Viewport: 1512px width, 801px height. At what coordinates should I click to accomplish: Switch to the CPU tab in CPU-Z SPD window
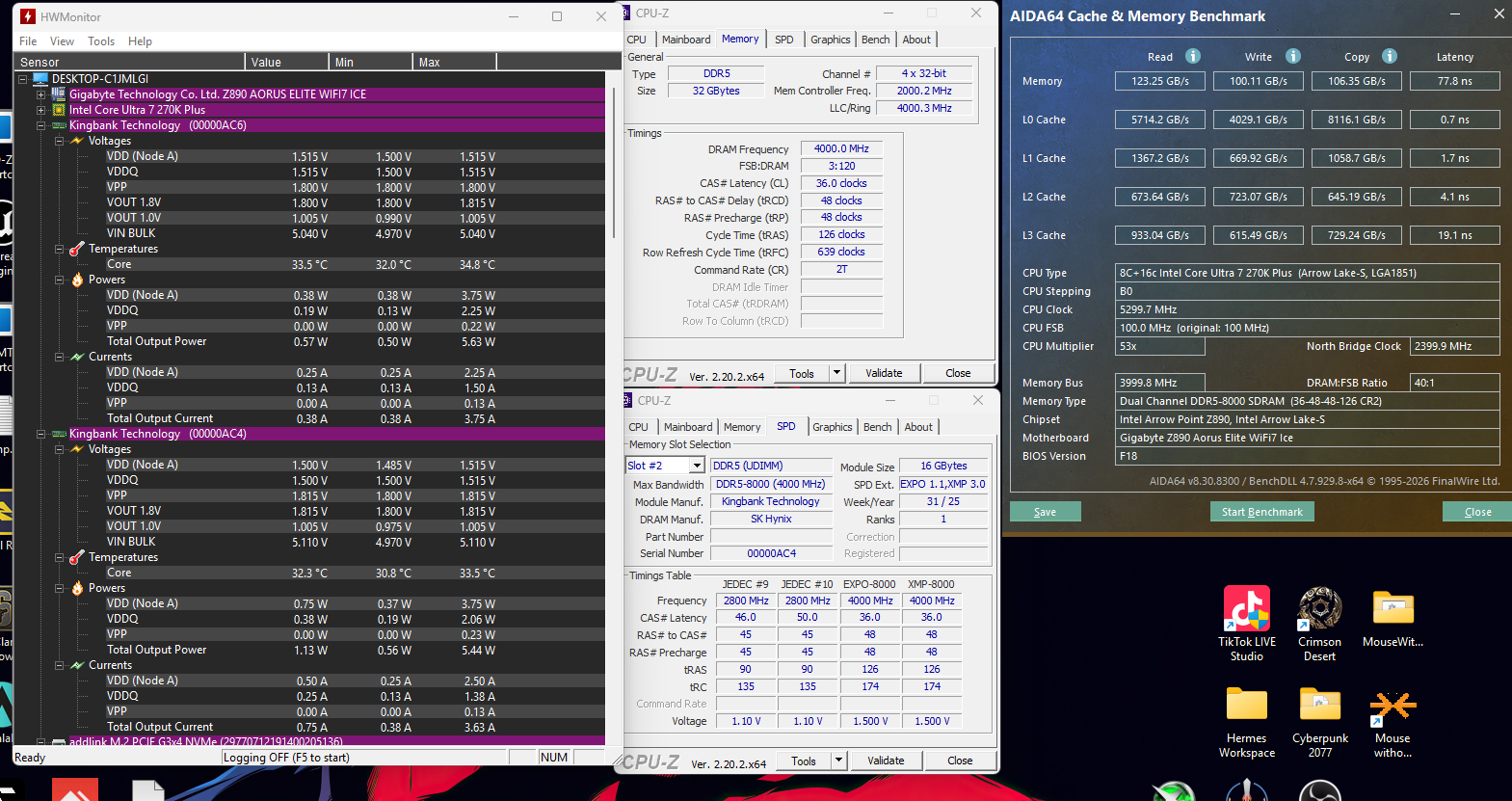tap(639, 427)
